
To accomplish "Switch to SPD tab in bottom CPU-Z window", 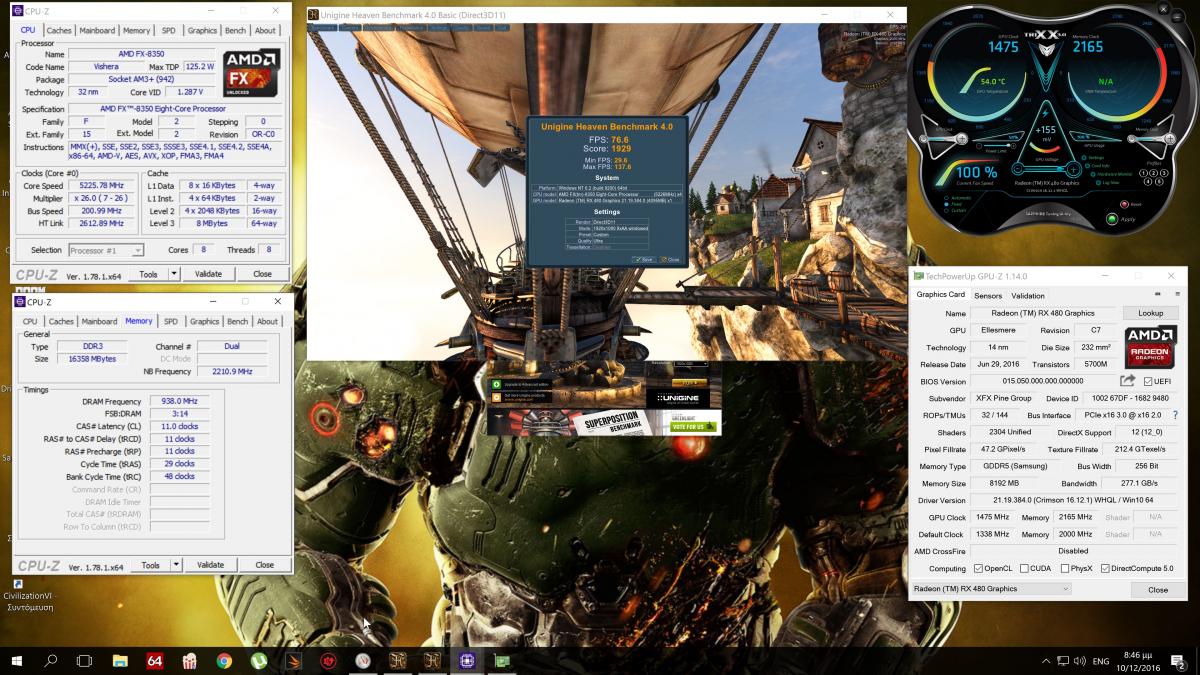I will 171,321.
